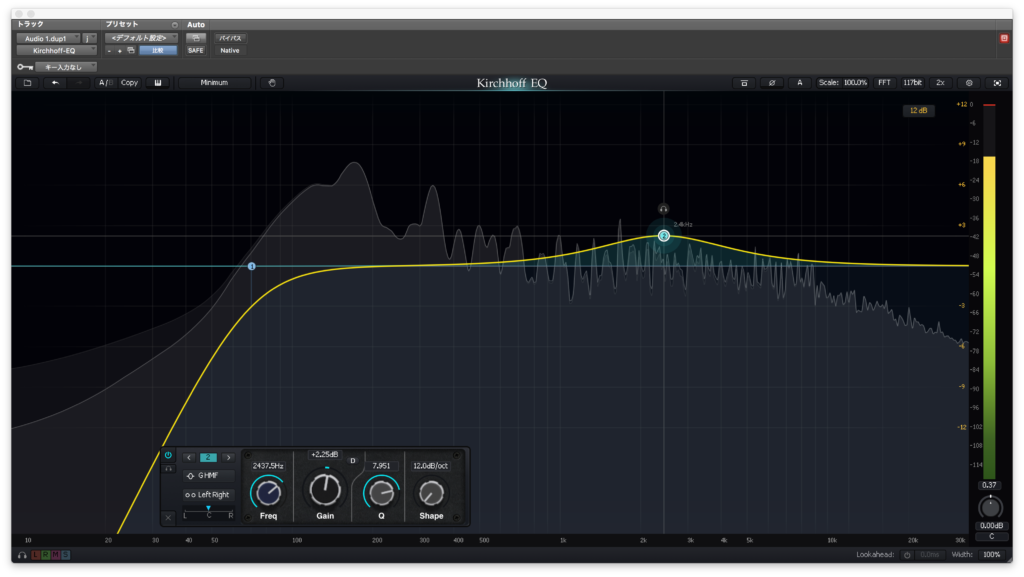
Task: Click the Q knob
Action: [x=381, y=492]
